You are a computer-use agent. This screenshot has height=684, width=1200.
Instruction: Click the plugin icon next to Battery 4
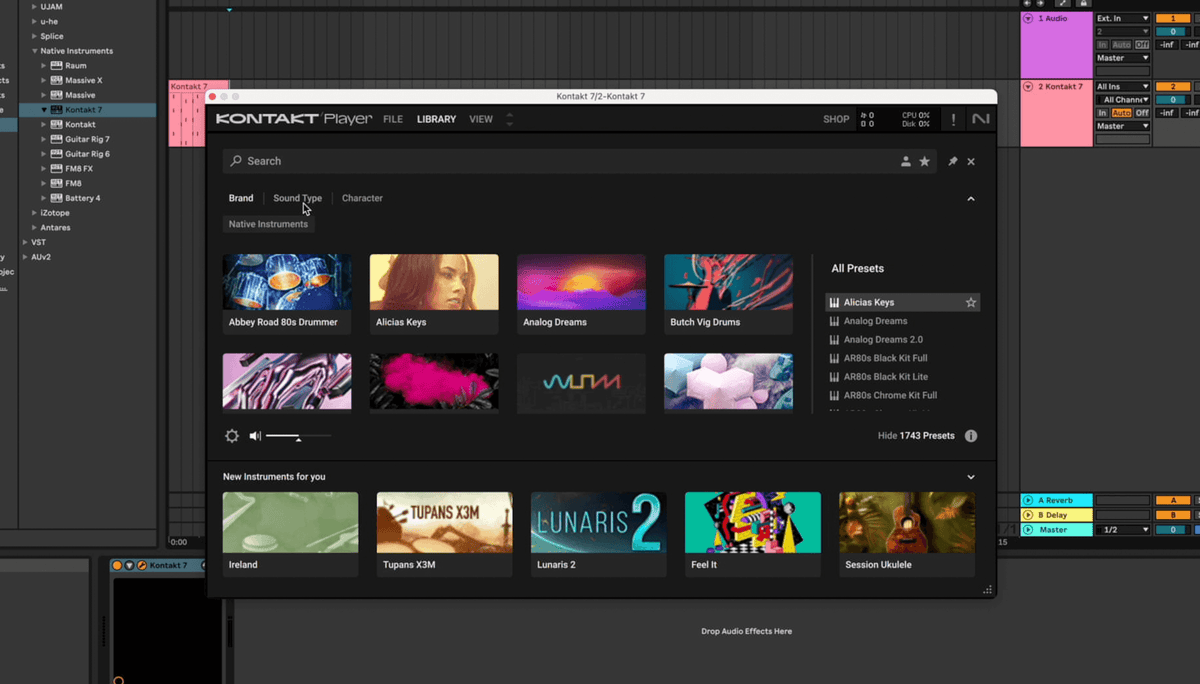[56, 198]
